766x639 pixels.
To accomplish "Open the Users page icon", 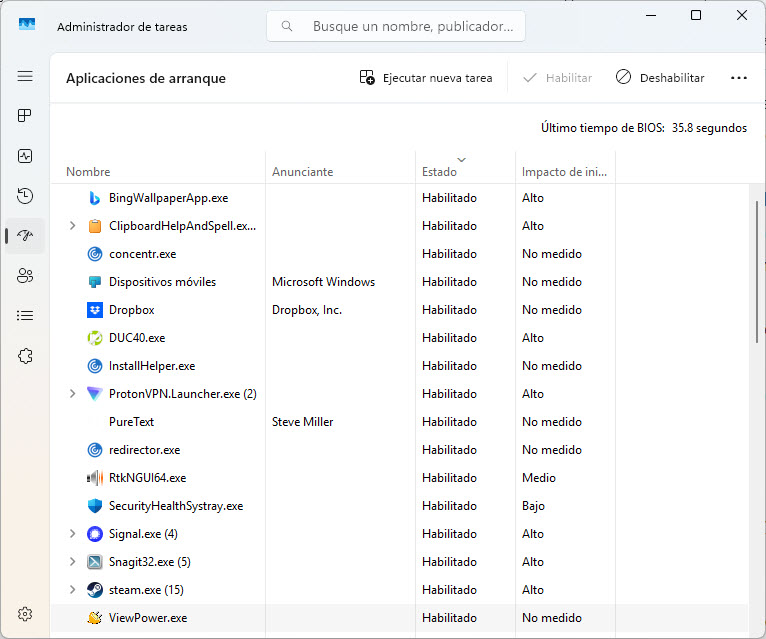I will coord(25,276).
